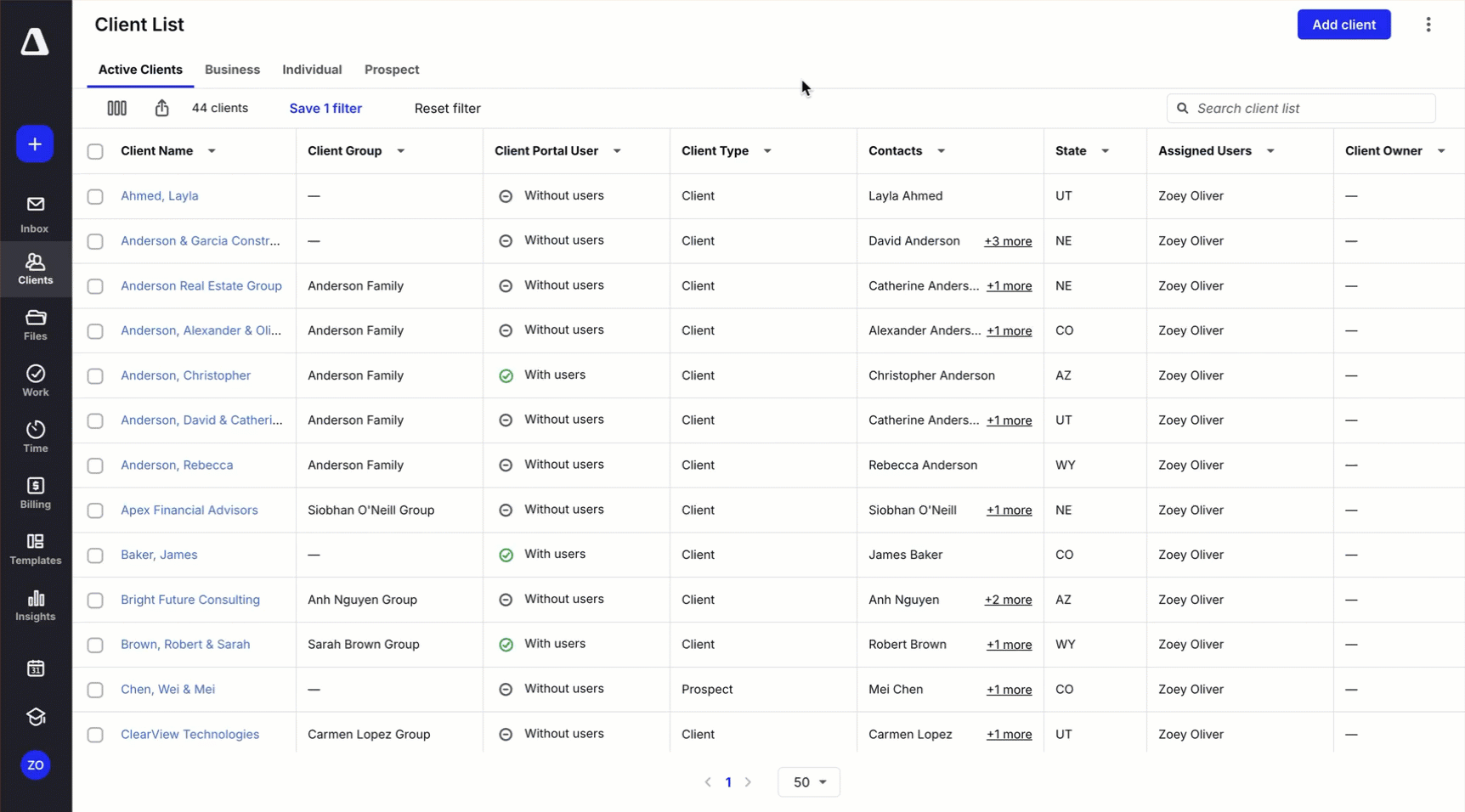
Task: Switch to the Prospect tab
Action: (391, 70)
